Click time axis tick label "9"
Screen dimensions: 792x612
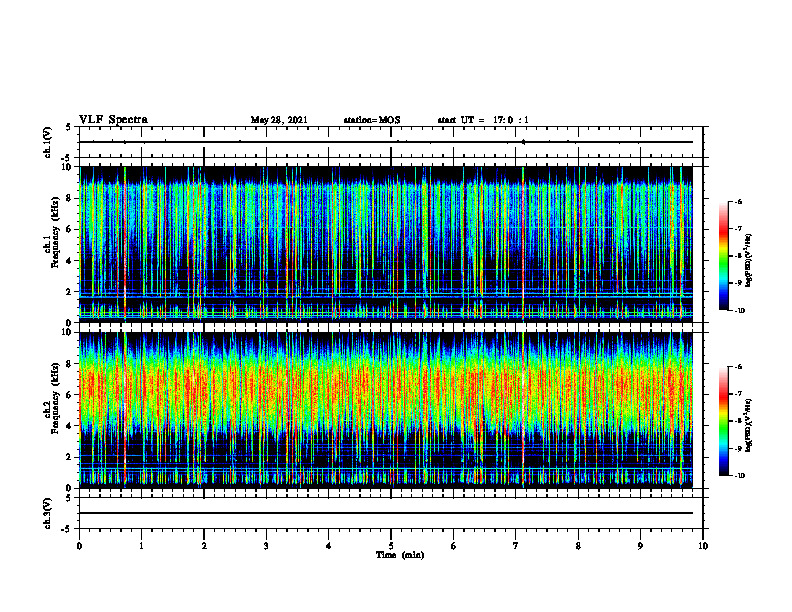(640, 546)
